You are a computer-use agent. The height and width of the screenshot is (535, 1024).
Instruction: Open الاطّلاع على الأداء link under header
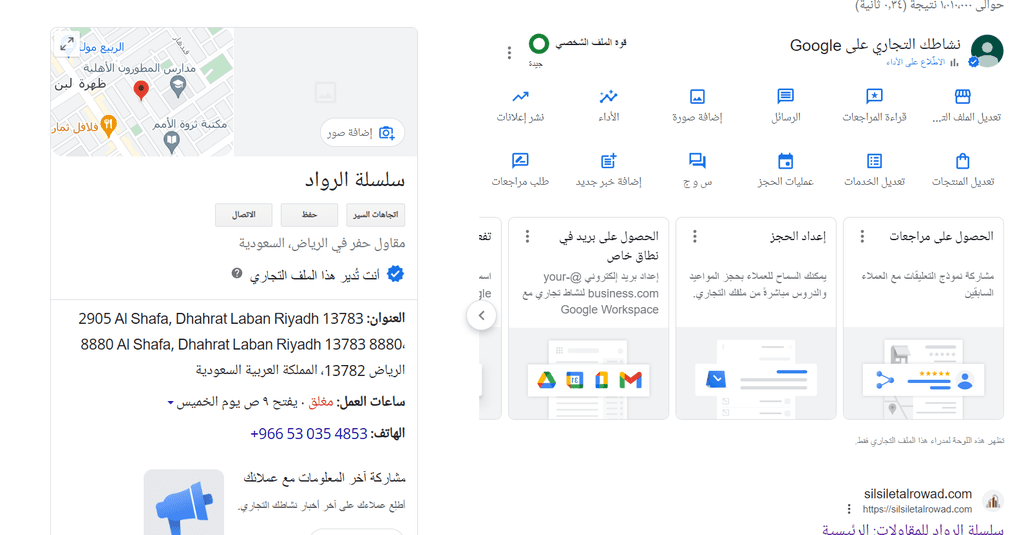pos(916,62)
